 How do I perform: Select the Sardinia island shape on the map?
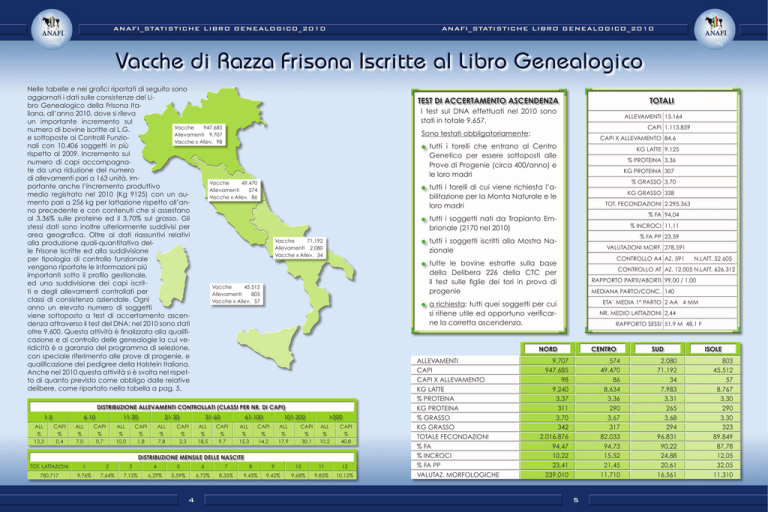point(173,276)
